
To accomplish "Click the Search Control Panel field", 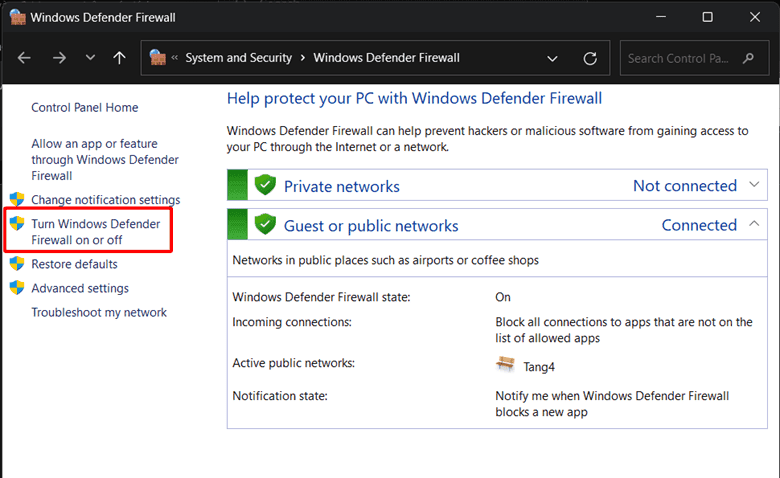I will coord(694,58).
